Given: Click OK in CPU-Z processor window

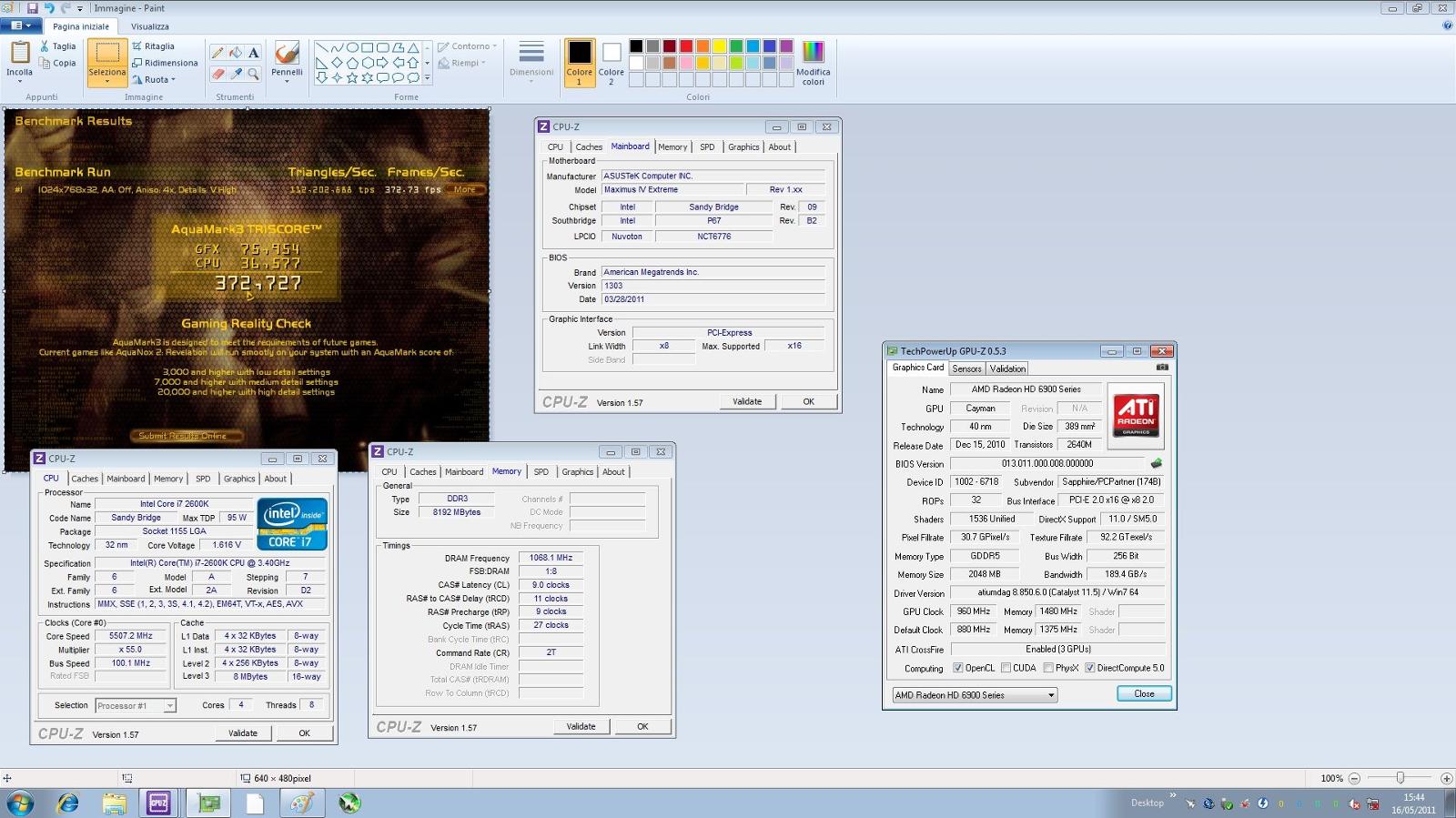Looking at the screenshot, I should point(304,732).
